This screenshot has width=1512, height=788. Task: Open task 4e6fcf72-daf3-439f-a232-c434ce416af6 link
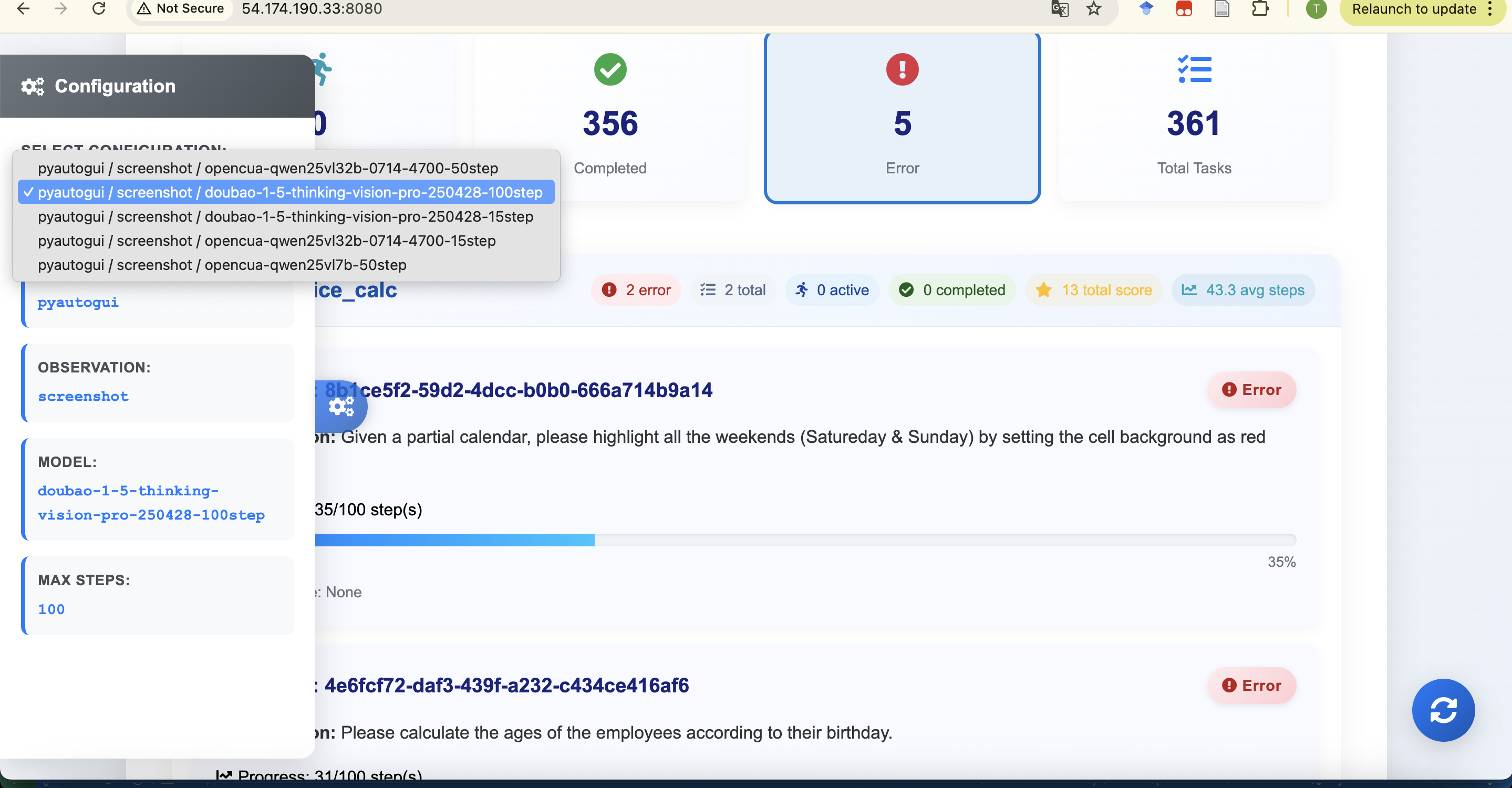click(x=506, y=686)
